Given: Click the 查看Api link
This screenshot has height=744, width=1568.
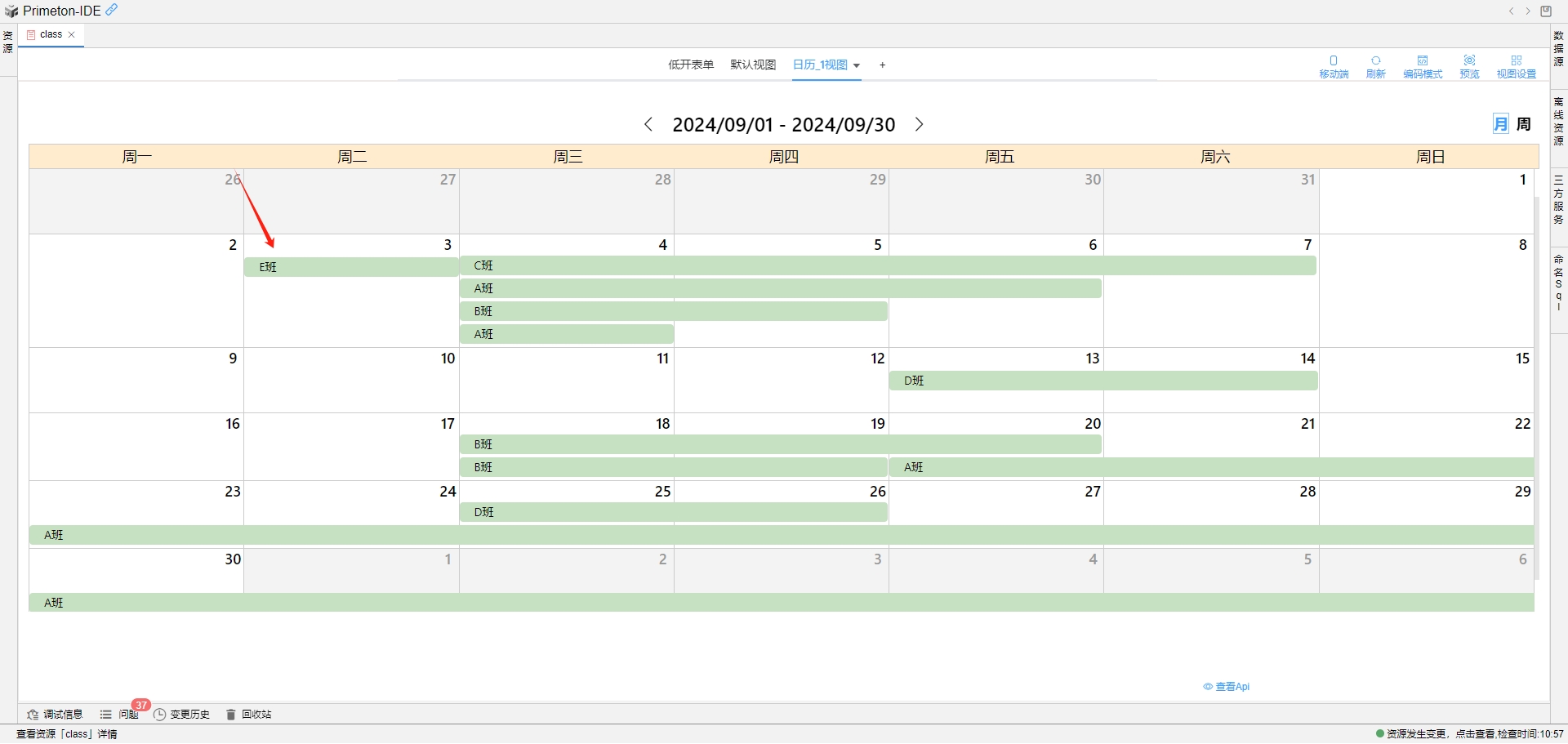Looking at the screenshot, I should (x=1227, y=686).
